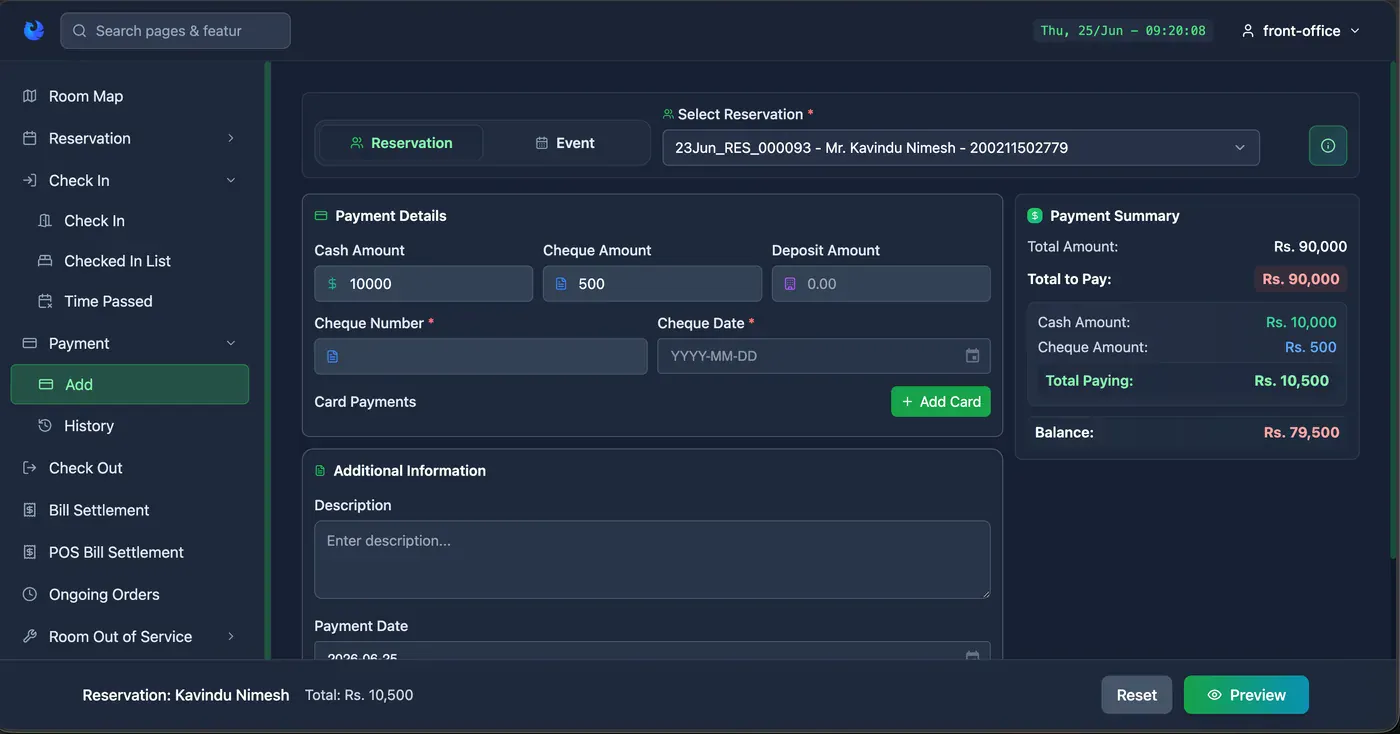Expand the Reservation sidebar menu chevron

click(231, 138)
